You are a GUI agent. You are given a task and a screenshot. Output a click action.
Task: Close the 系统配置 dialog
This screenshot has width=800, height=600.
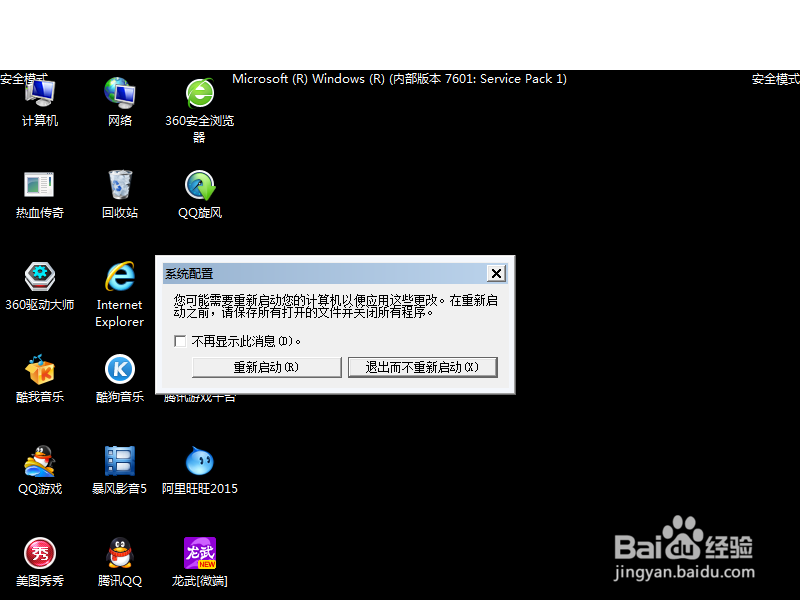(x=496, y=273)
